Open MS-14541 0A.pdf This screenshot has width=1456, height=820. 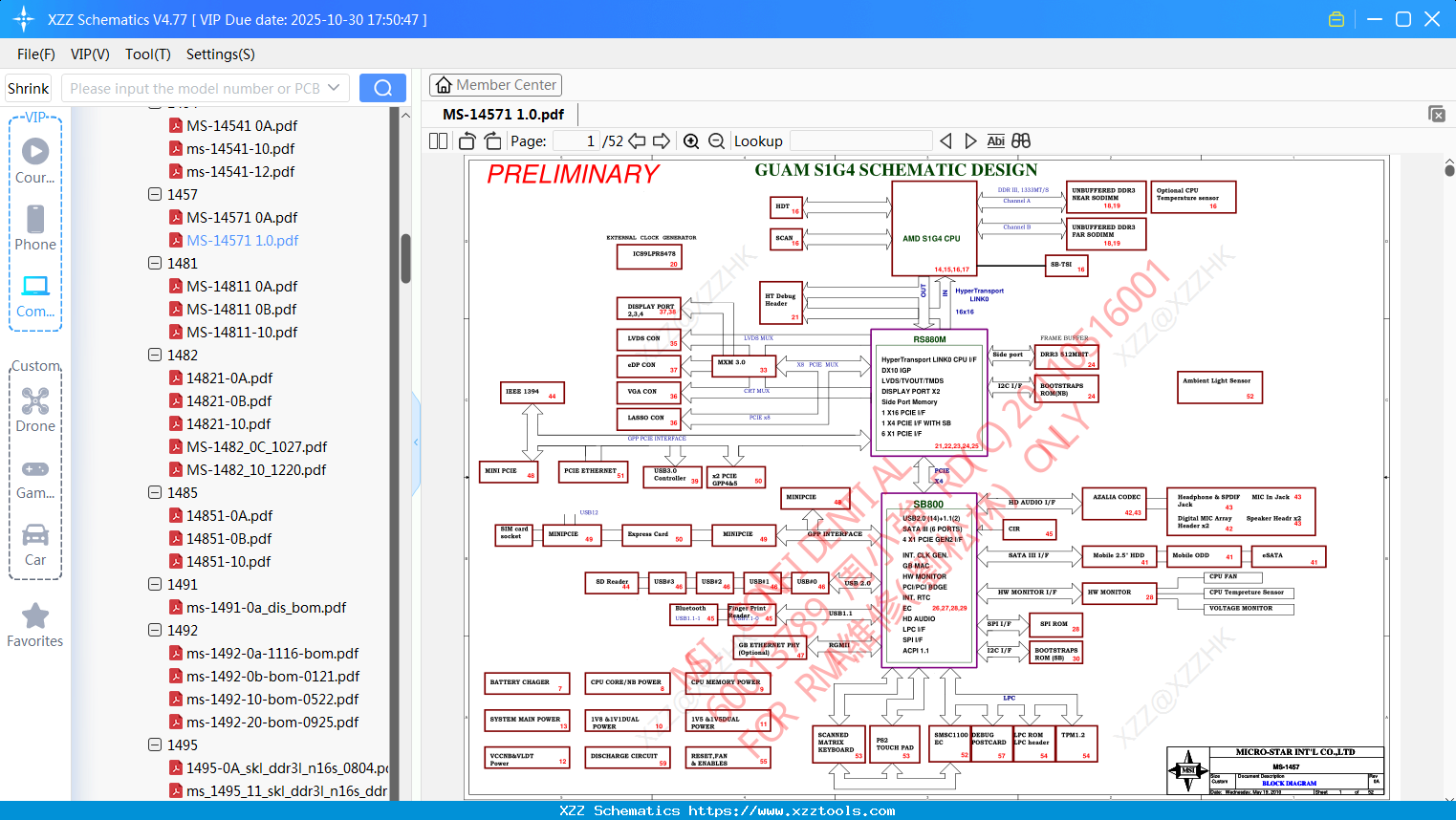[x=242, y=125]
